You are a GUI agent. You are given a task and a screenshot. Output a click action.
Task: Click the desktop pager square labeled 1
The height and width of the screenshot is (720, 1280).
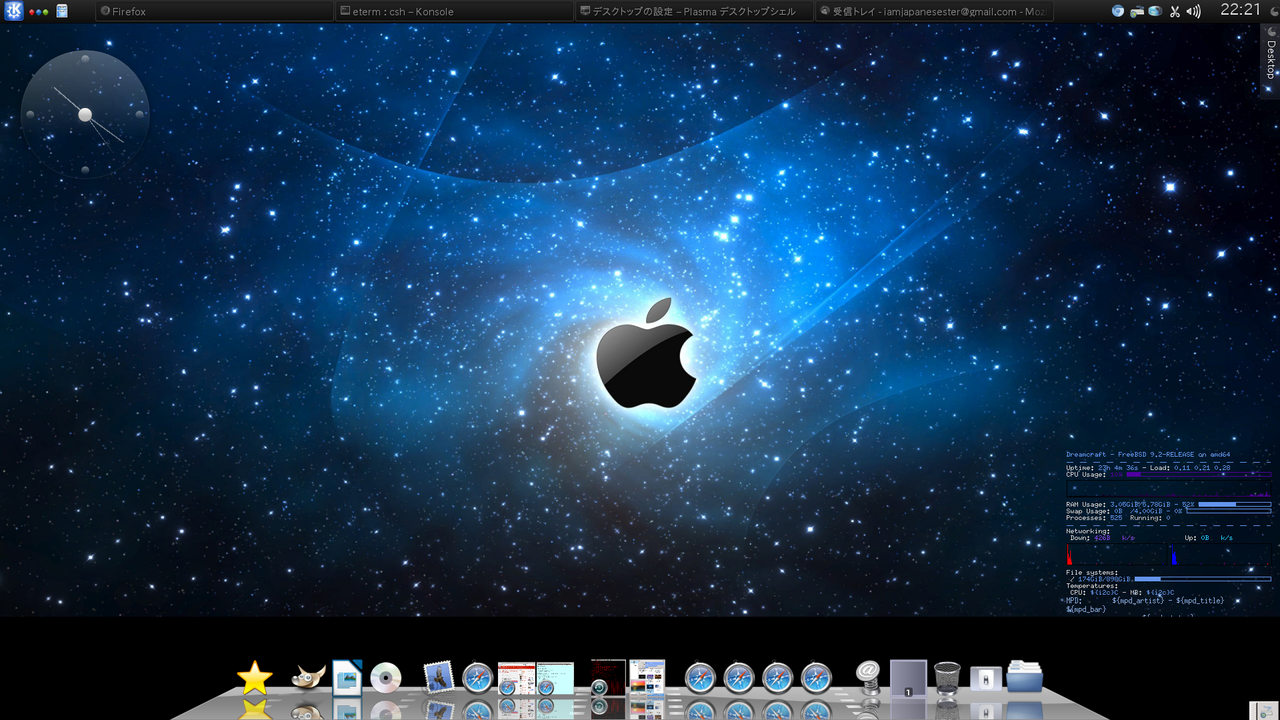click(x=908, y=679)
